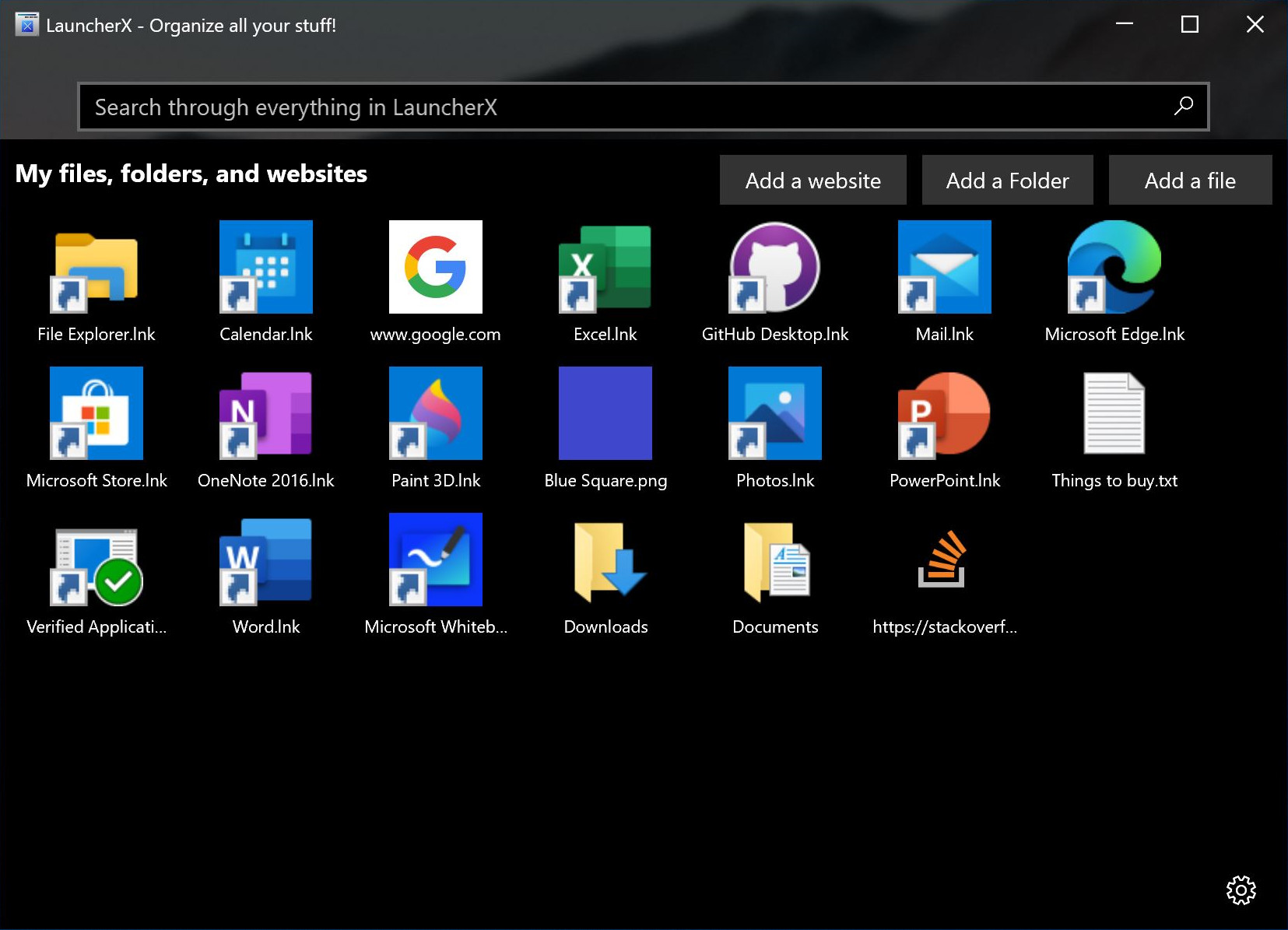Maximize the LauncherX window
This screenshot has height=930, width=1288.
[1190, 25]
